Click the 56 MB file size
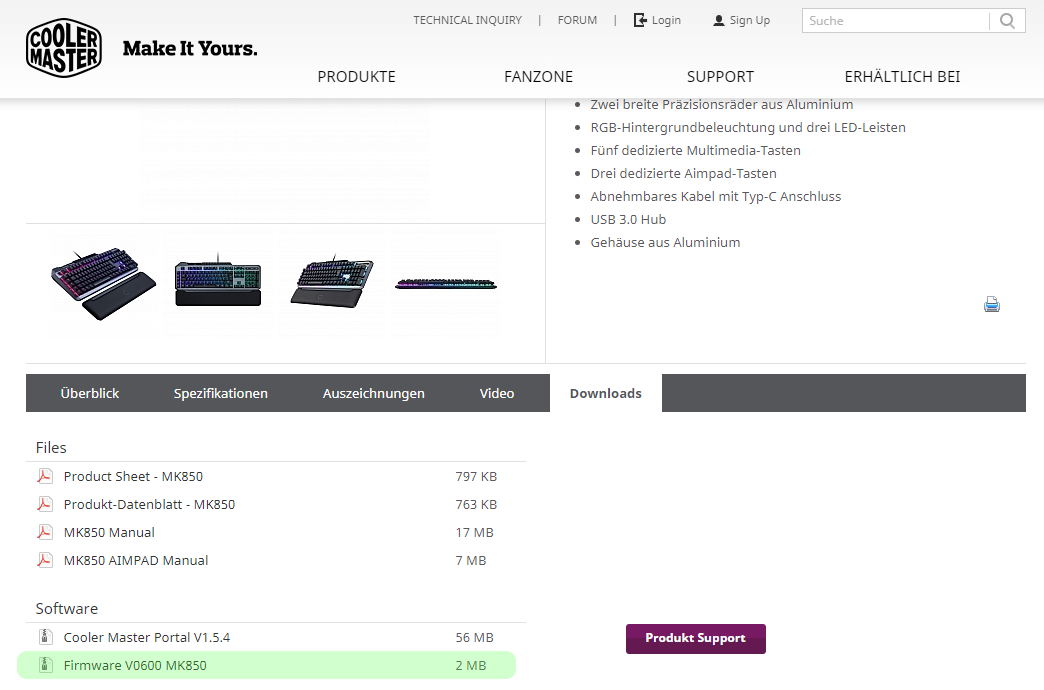This screenshot has height=690, width=1044. coord(474,637)
